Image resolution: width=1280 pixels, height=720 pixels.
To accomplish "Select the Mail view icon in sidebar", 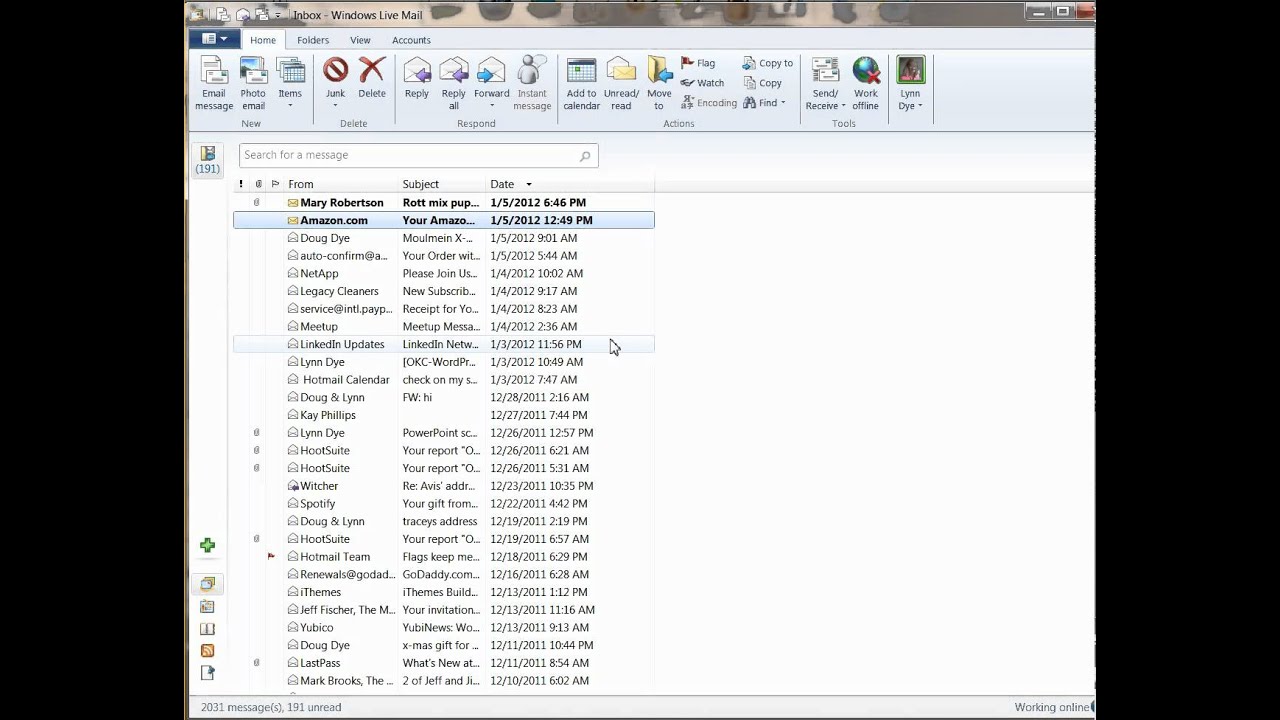I will pyautogui.click(x=207, y=584).
